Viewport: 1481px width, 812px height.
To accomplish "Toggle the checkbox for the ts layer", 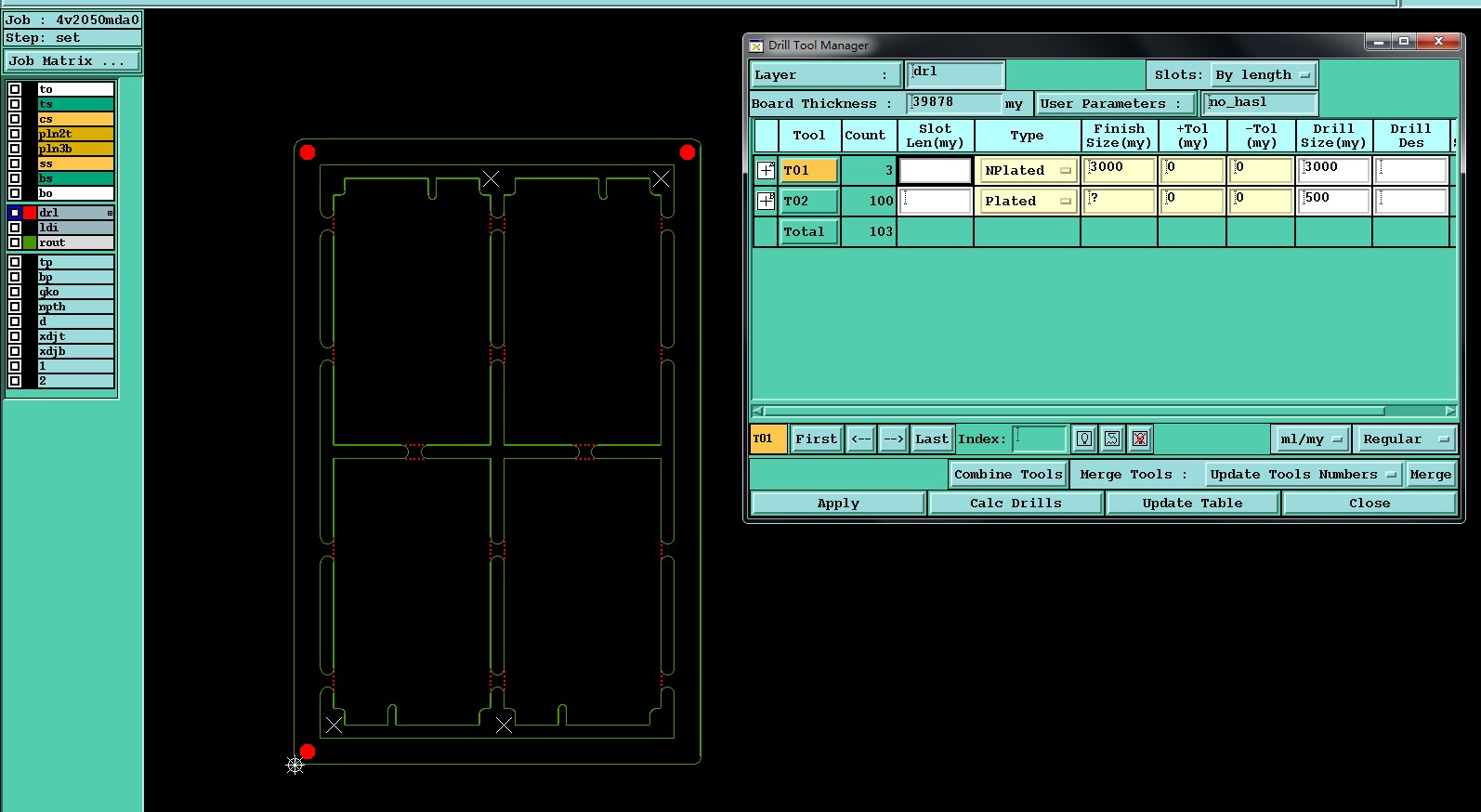I will pos(15,104).
